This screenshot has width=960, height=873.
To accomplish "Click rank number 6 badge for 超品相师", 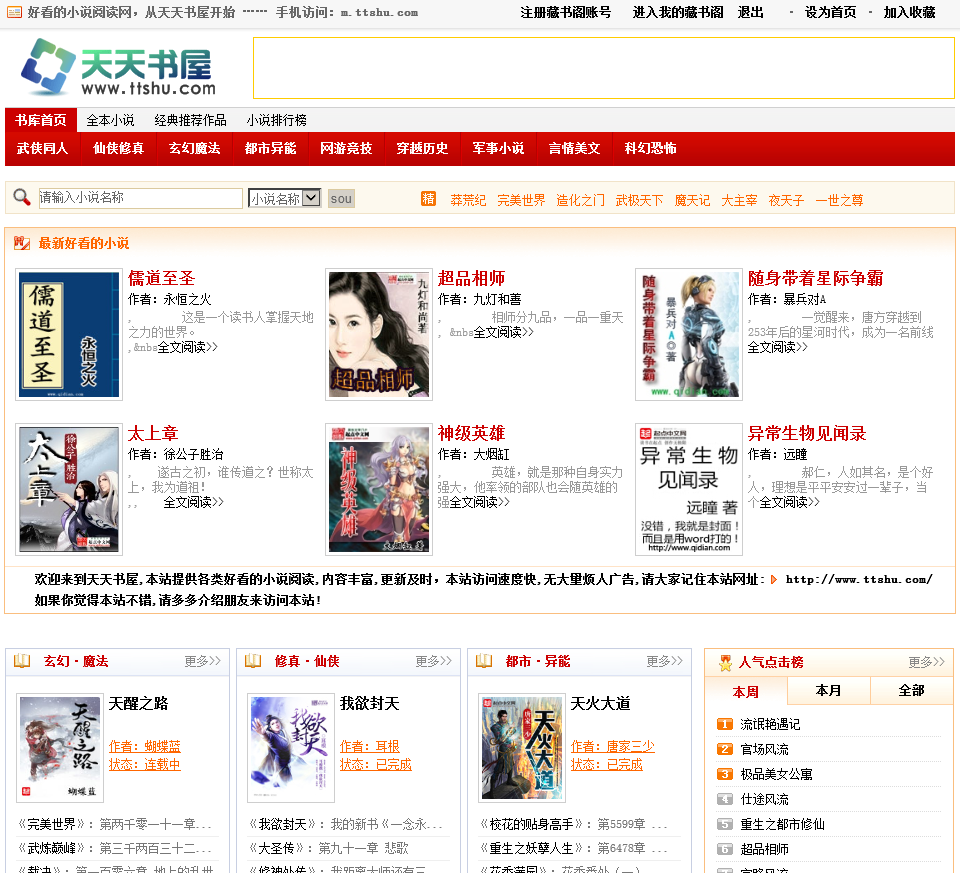I will pyautogui.click(x=725, y=850).
